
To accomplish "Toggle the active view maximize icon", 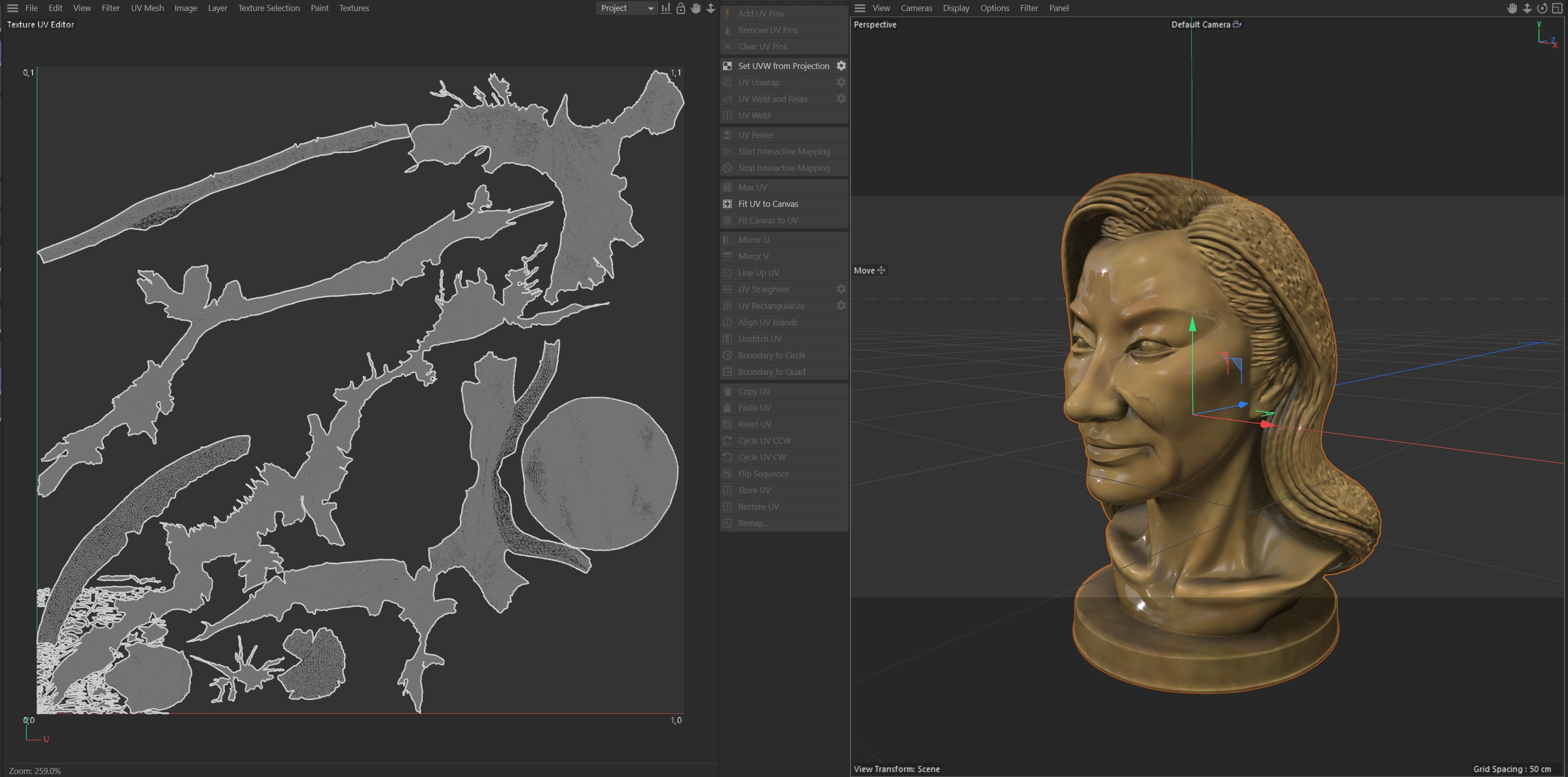I will pyautogui.click(x=1557, y=8).
